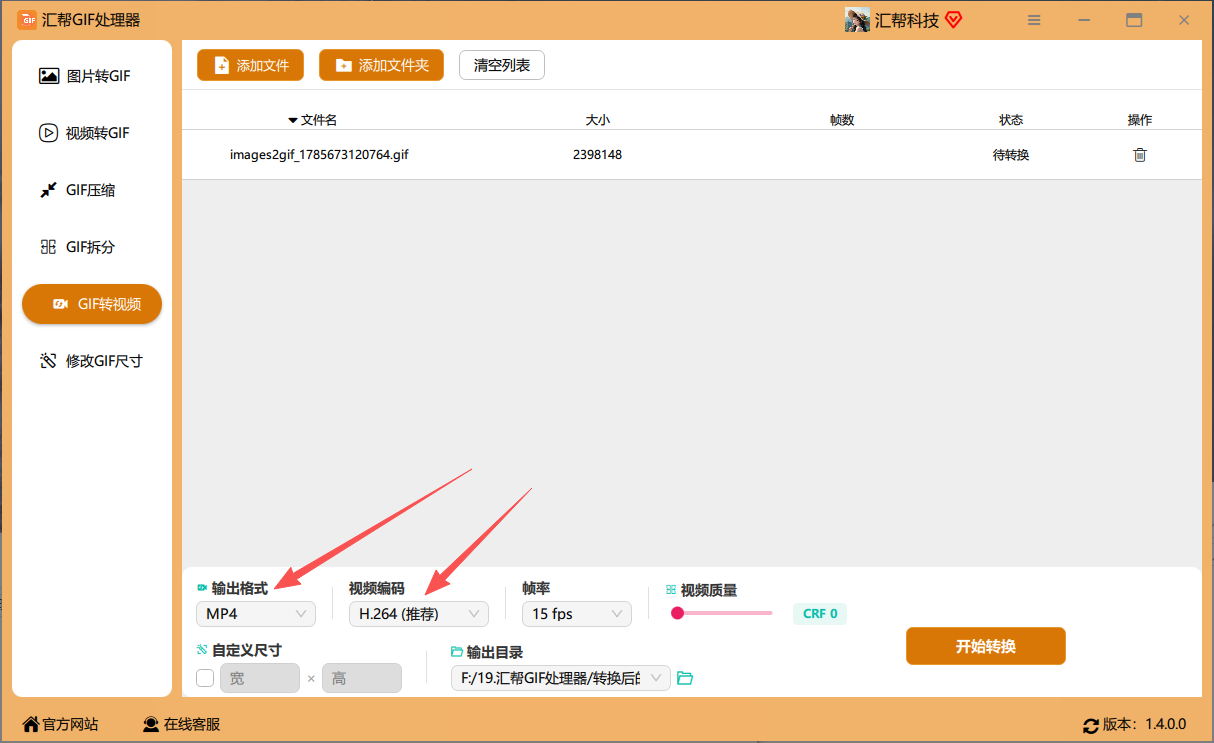Click the 状态 column header
This screenshot has width=1214, height=743.
[x=1011, y=120]
